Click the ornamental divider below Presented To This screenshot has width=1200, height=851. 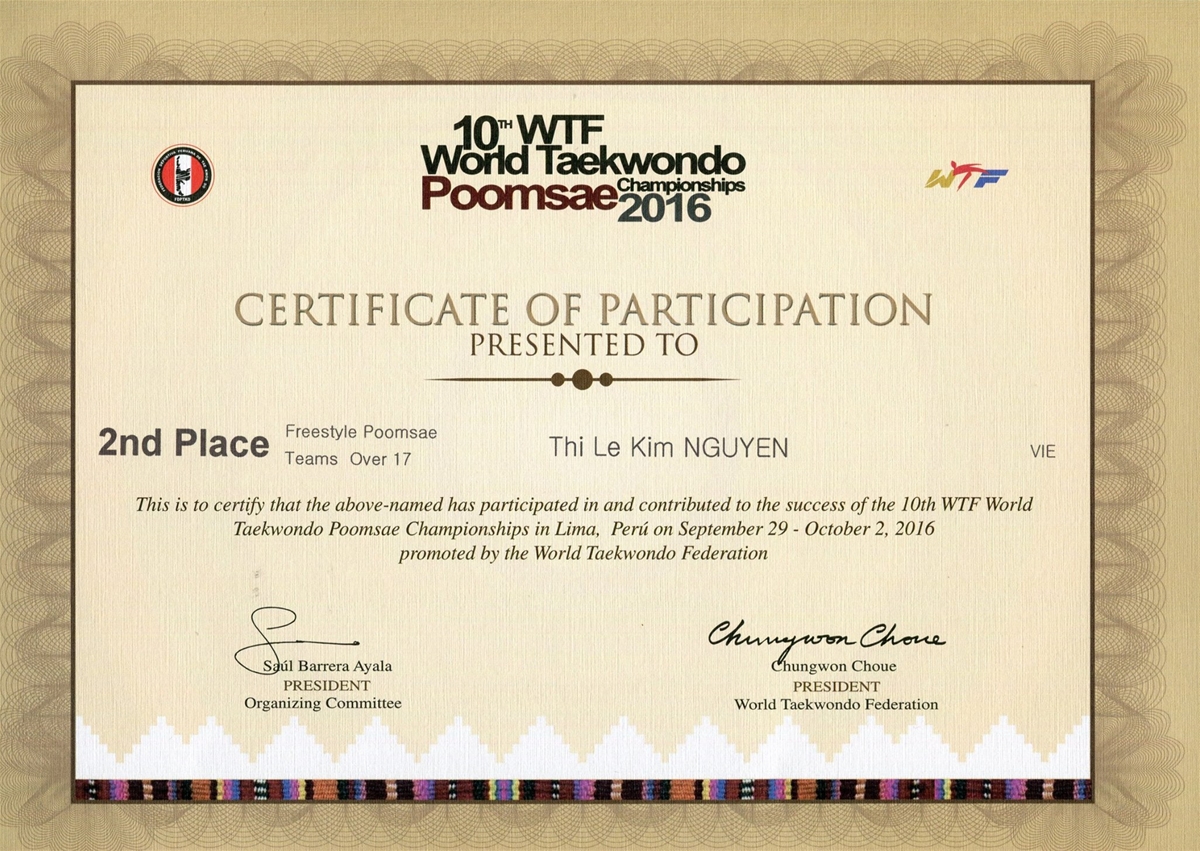coord(583,379)
